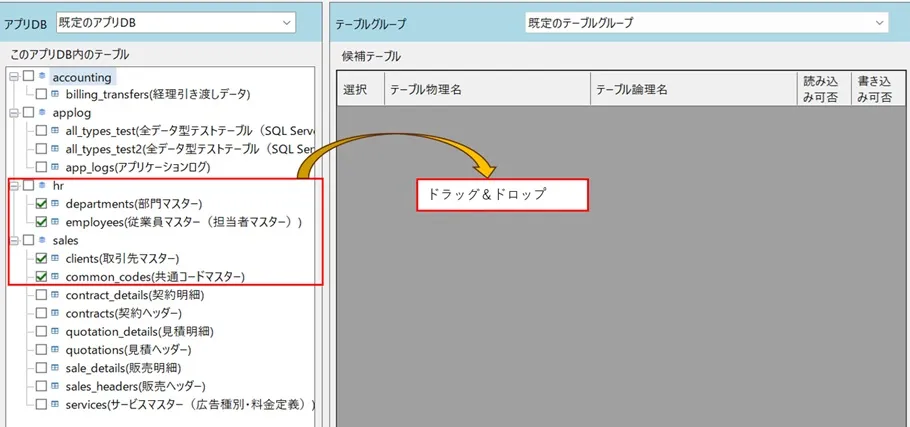The width and height of the screenshot is (910, 427).
Task: Select the quotations(見積ヘッダー) row
Action: pos(128,350)
